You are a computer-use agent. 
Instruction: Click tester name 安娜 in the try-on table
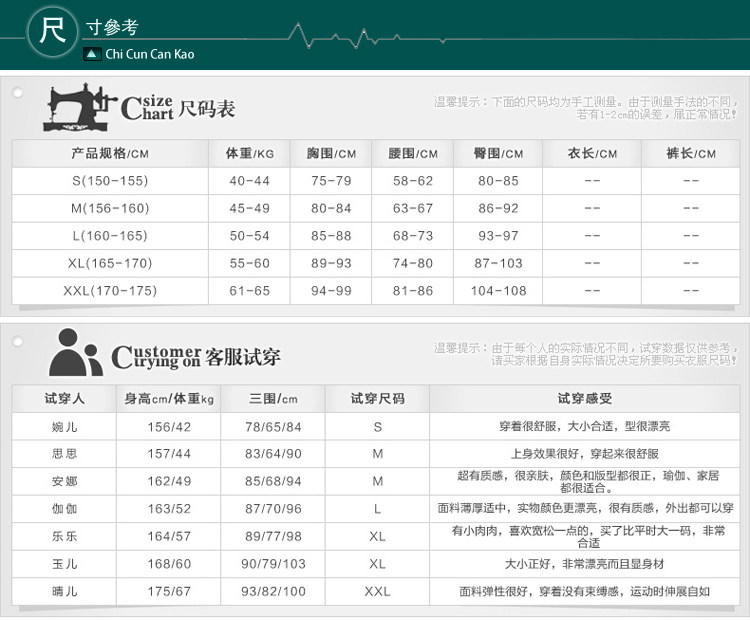coord(64,481)
